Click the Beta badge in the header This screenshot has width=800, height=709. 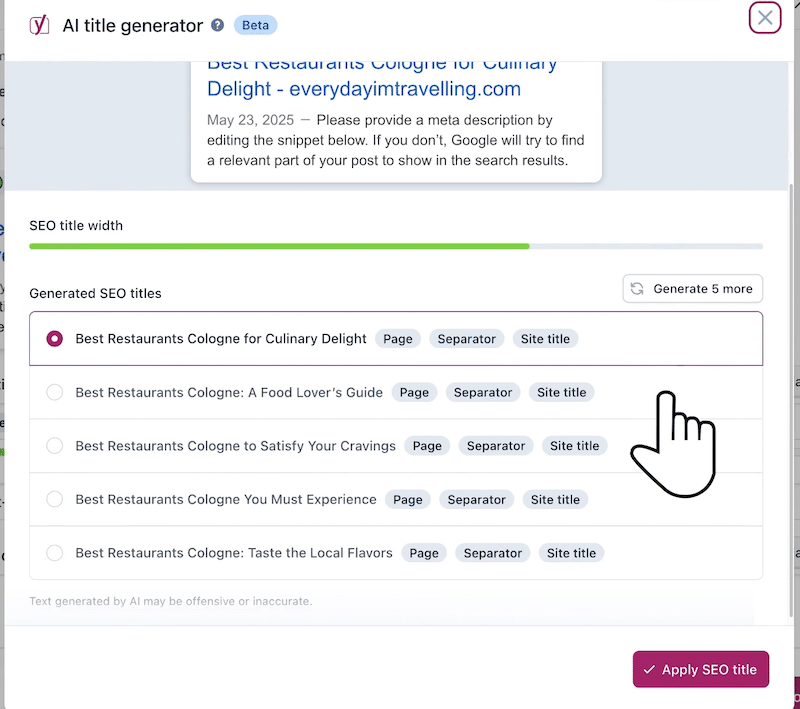255,25
